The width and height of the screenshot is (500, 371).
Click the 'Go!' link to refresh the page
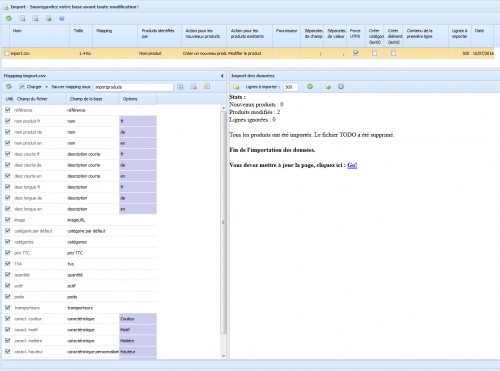point(352,165)
